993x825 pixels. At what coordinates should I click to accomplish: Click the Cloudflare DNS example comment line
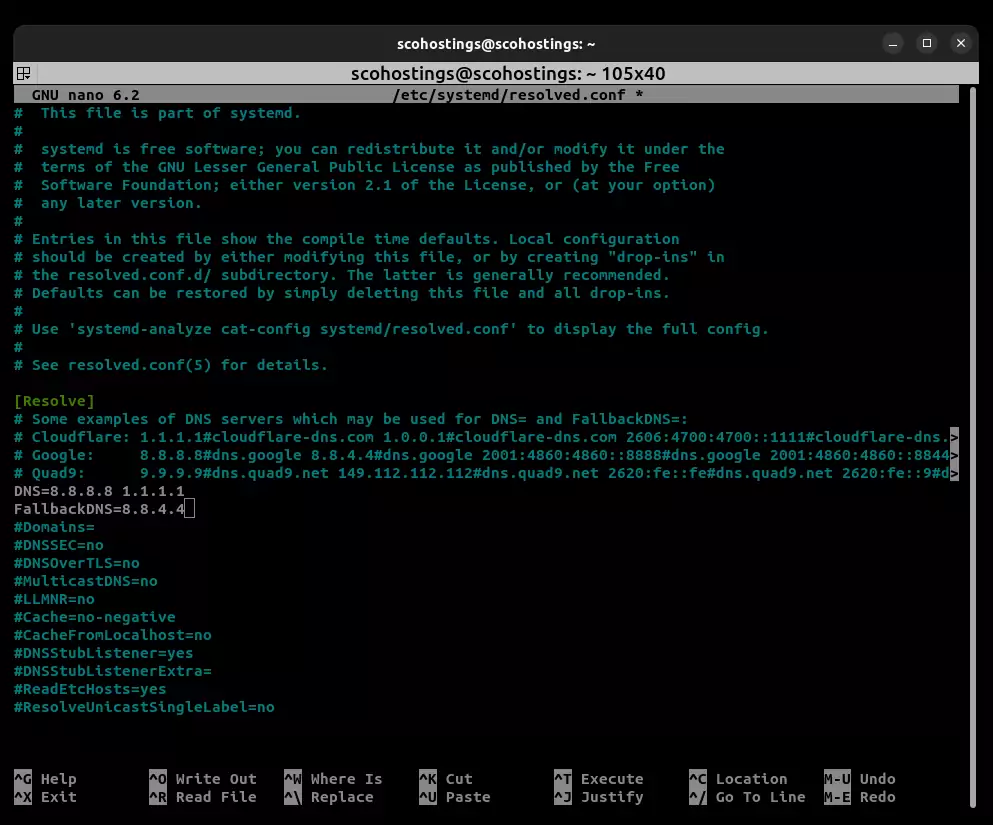486,437
